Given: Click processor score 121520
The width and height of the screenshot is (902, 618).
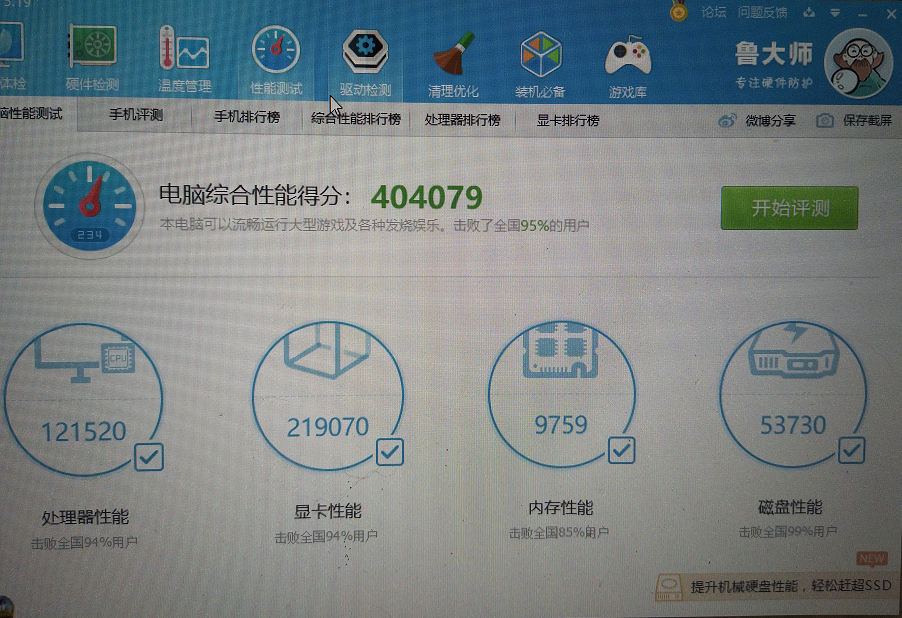Looking at the screenshot, I should click(84, 432).
